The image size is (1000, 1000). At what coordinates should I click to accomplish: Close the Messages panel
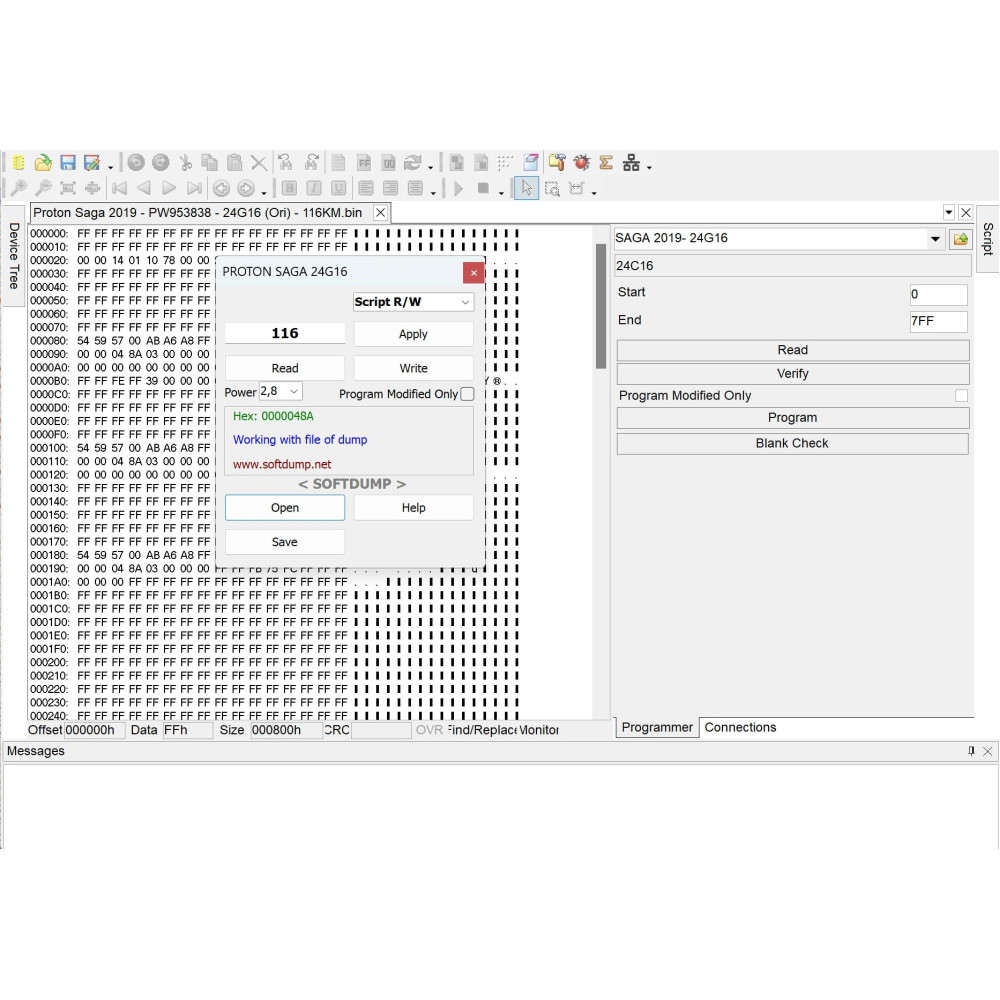(987, 751)
